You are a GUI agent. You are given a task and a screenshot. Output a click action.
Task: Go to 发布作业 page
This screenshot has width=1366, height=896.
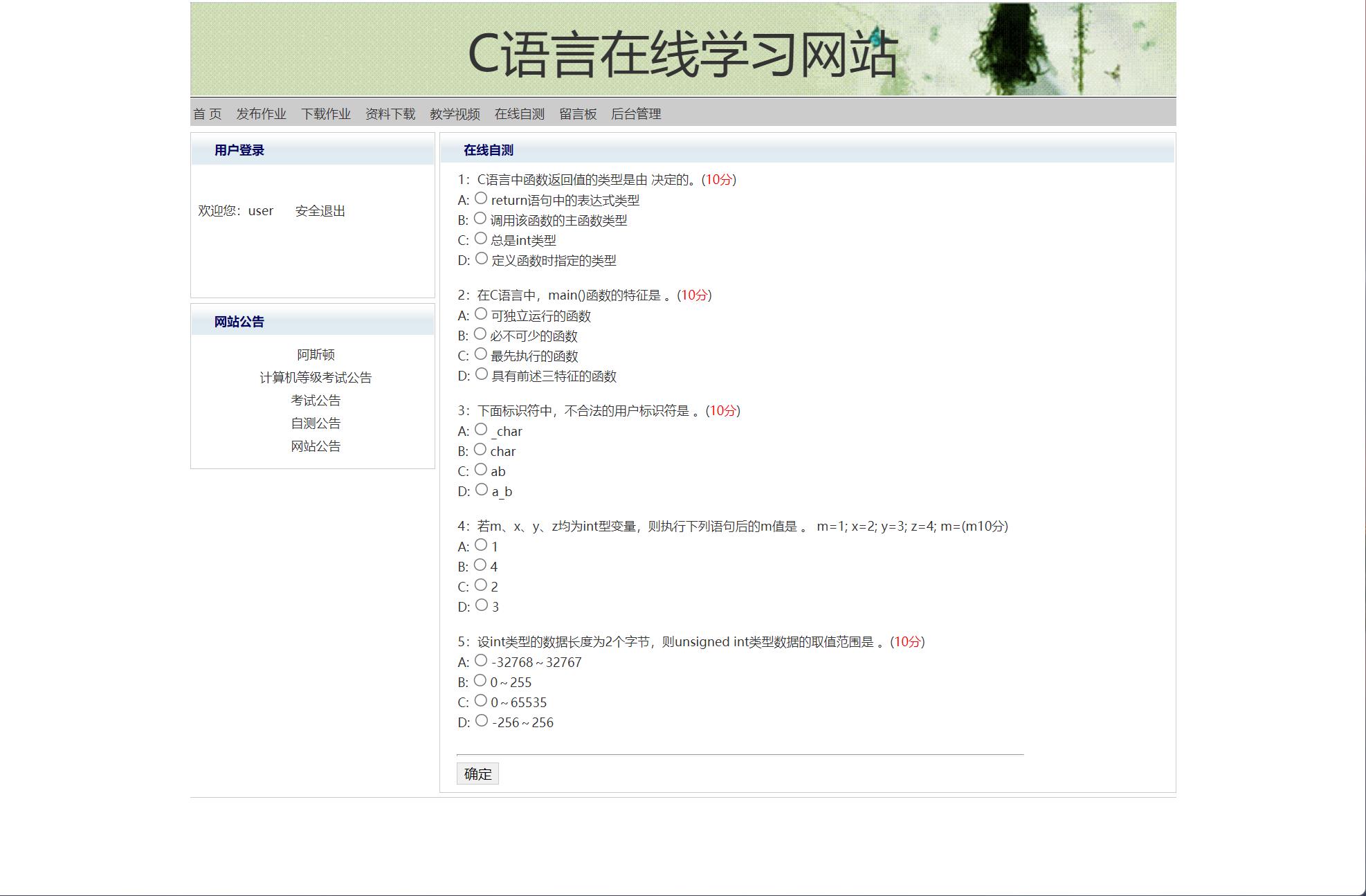(x=261, y=113)
